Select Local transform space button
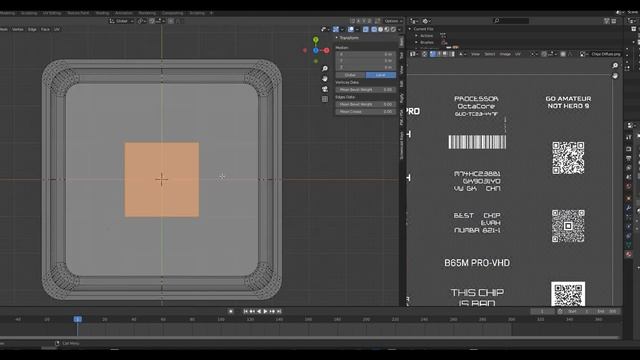The height and width of the screenshot is (360, 640). pyautogui.click(x=381, y=75)
